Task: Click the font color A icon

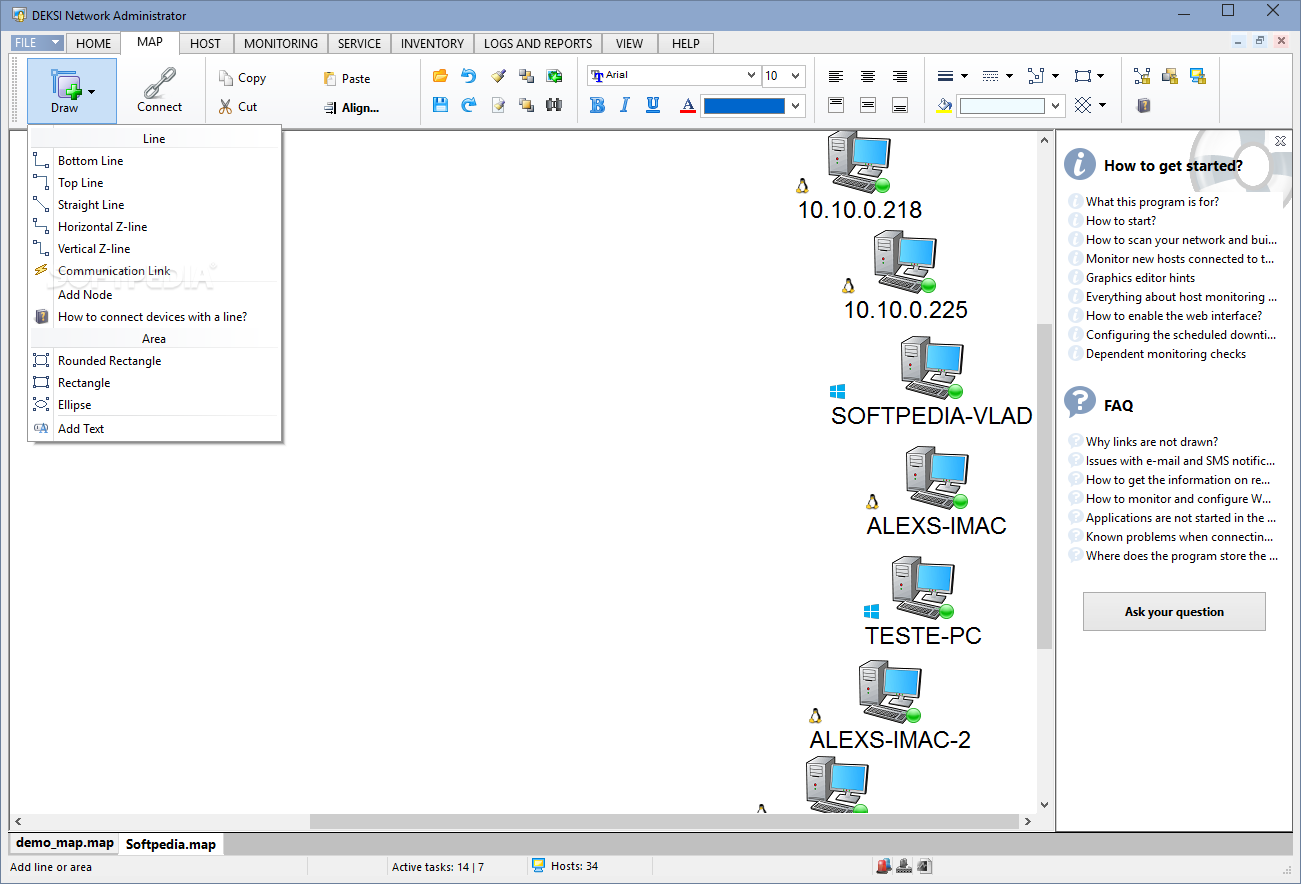Action: 687,105
